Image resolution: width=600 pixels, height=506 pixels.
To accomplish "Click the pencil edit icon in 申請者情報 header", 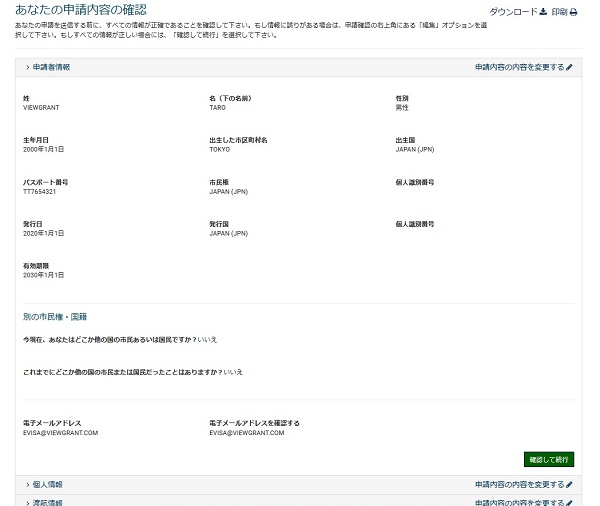I will (569, 67).
